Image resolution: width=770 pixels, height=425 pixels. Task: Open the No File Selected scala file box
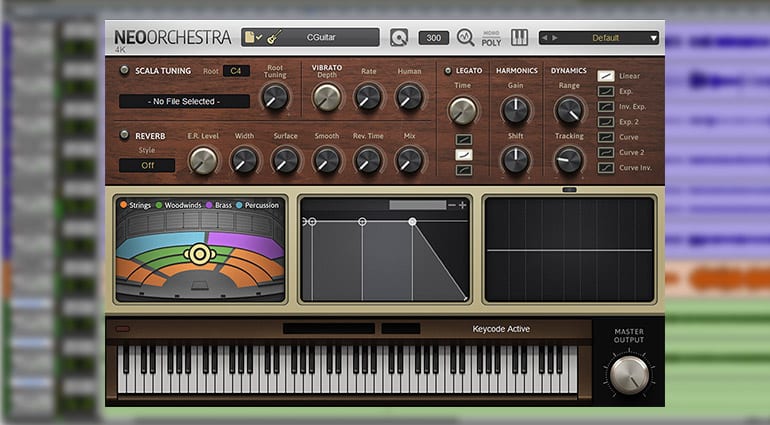pyautogui.click(x=184, y=101)
